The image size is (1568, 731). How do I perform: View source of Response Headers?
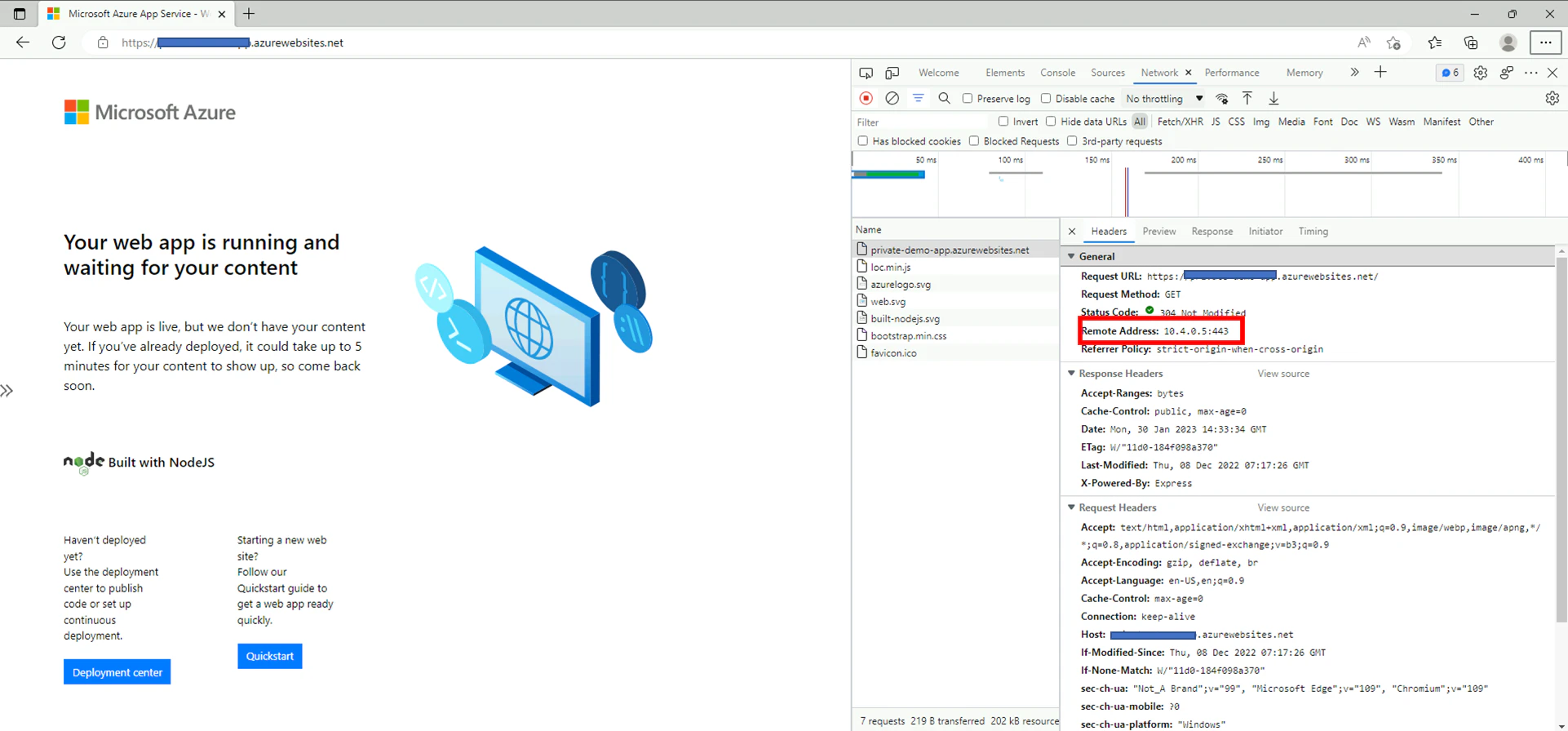pyautogui.click(x=1283, y=374)
